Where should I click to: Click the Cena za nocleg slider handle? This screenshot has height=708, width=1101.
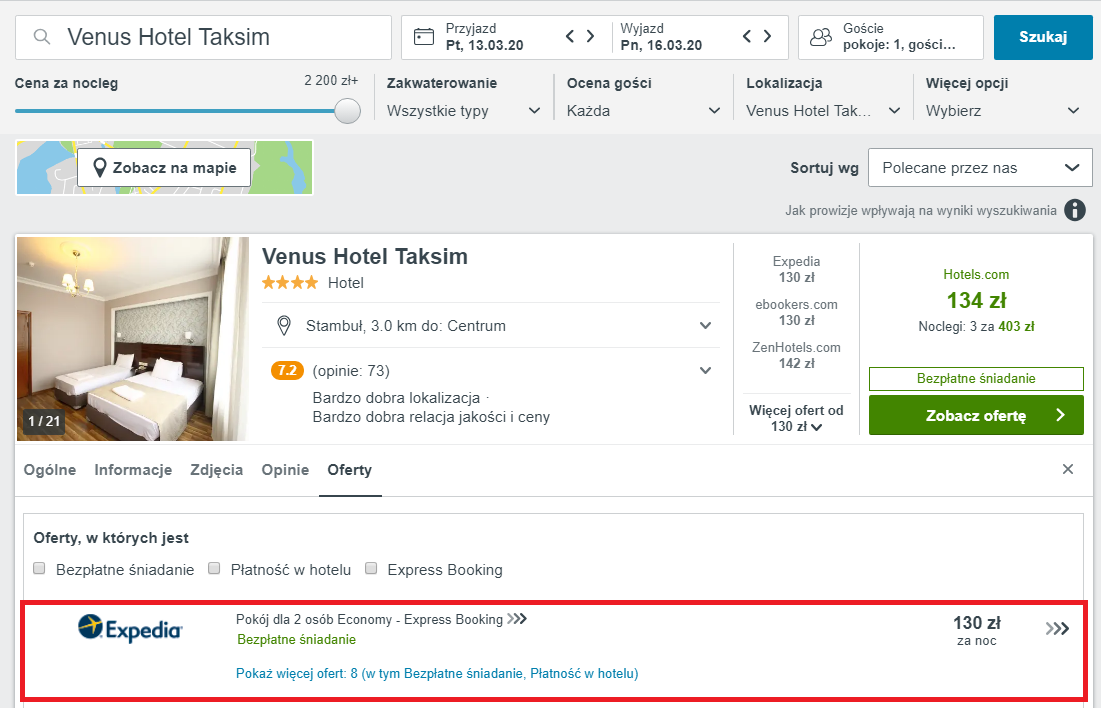point(347,110)
